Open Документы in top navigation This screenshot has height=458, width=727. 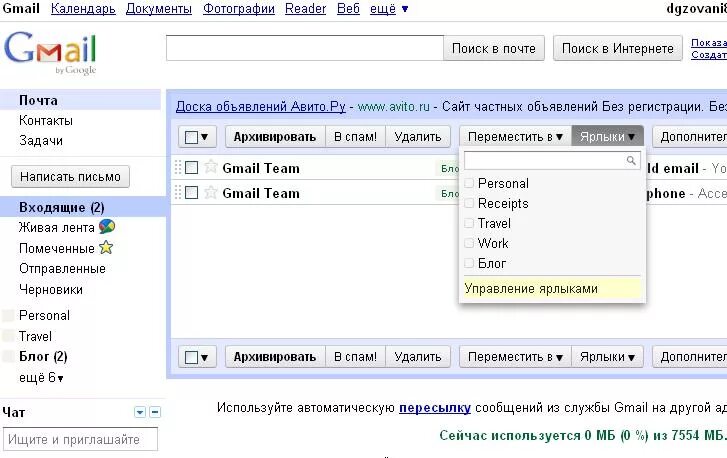(159, 8)
